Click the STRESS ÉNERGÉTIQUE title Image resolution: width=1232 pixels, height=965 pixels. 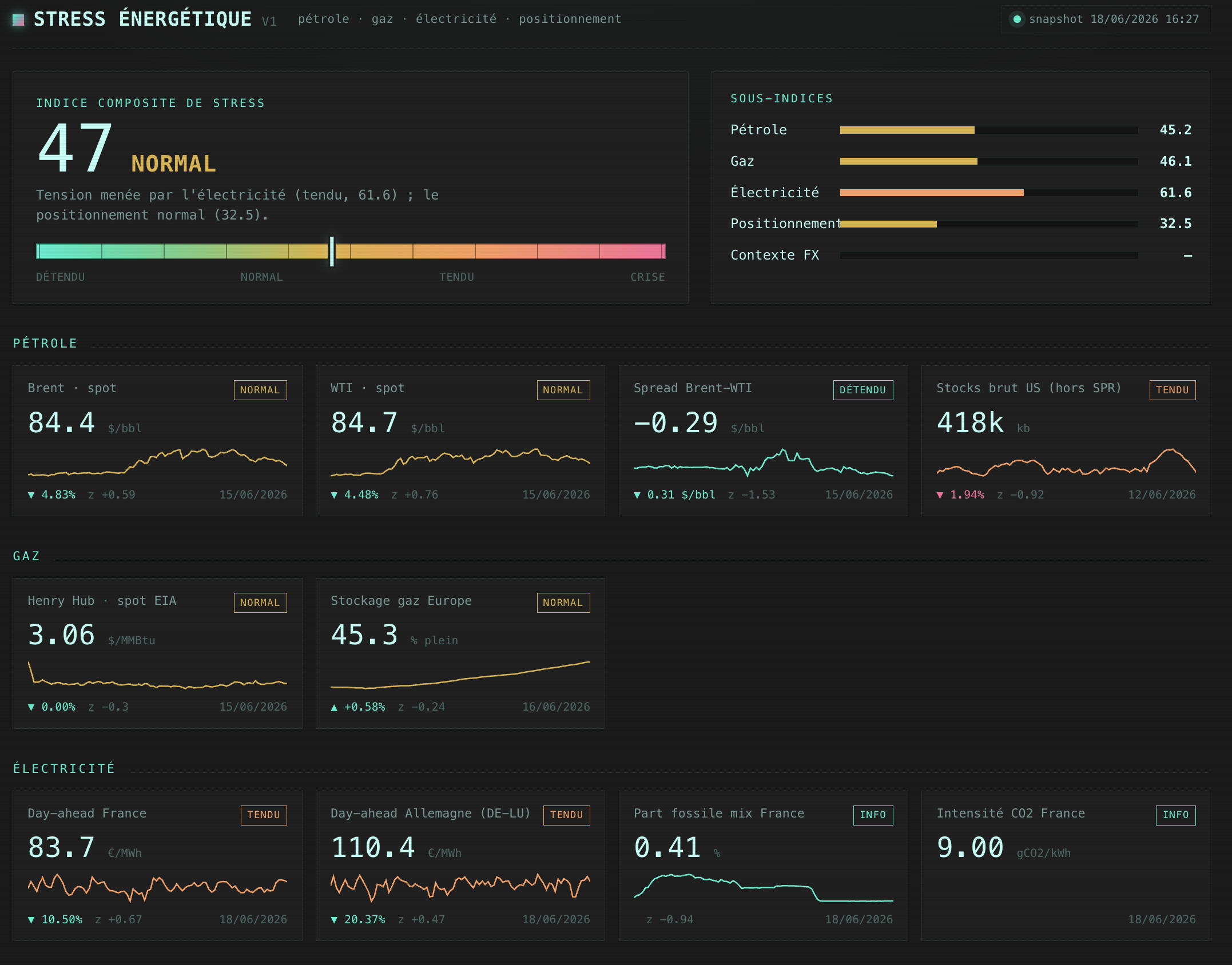142,19
